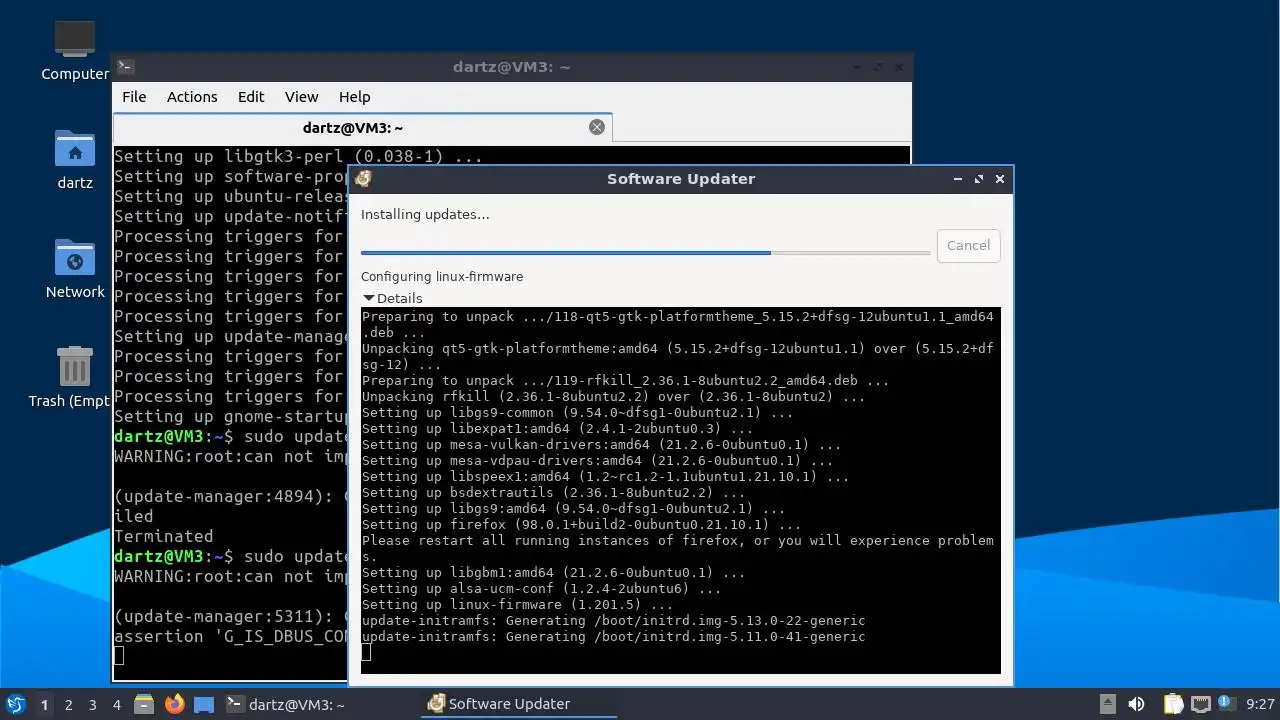Image resolution: width=1280 pixels, height=720 pixels.
Task: Open the terminal File menu
Action: tap(134, 97)
